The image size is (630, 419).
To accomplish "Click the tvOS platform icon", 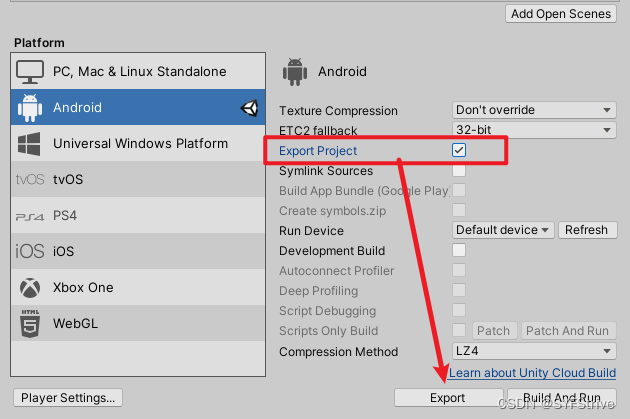I will click(30, 179).
